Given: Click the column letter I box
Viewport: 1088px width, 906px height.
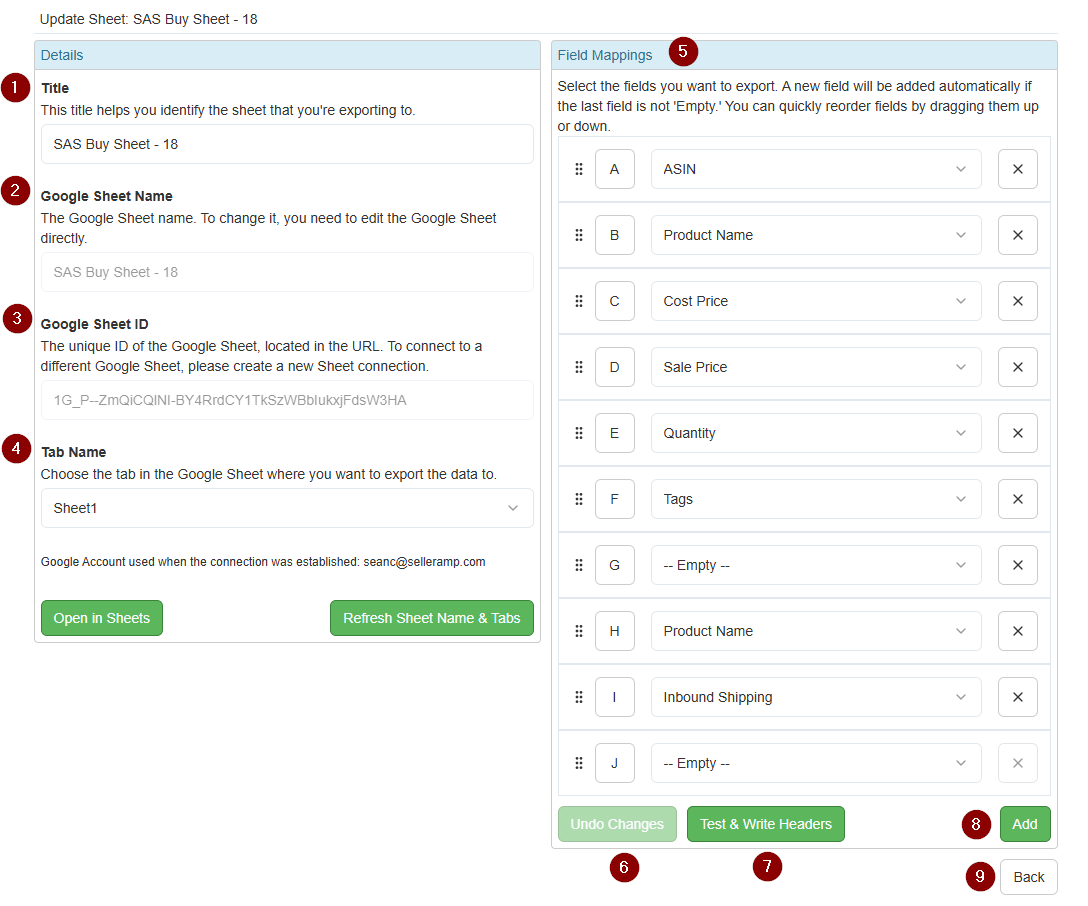Looking at the screenshot, I should point(615,697).
